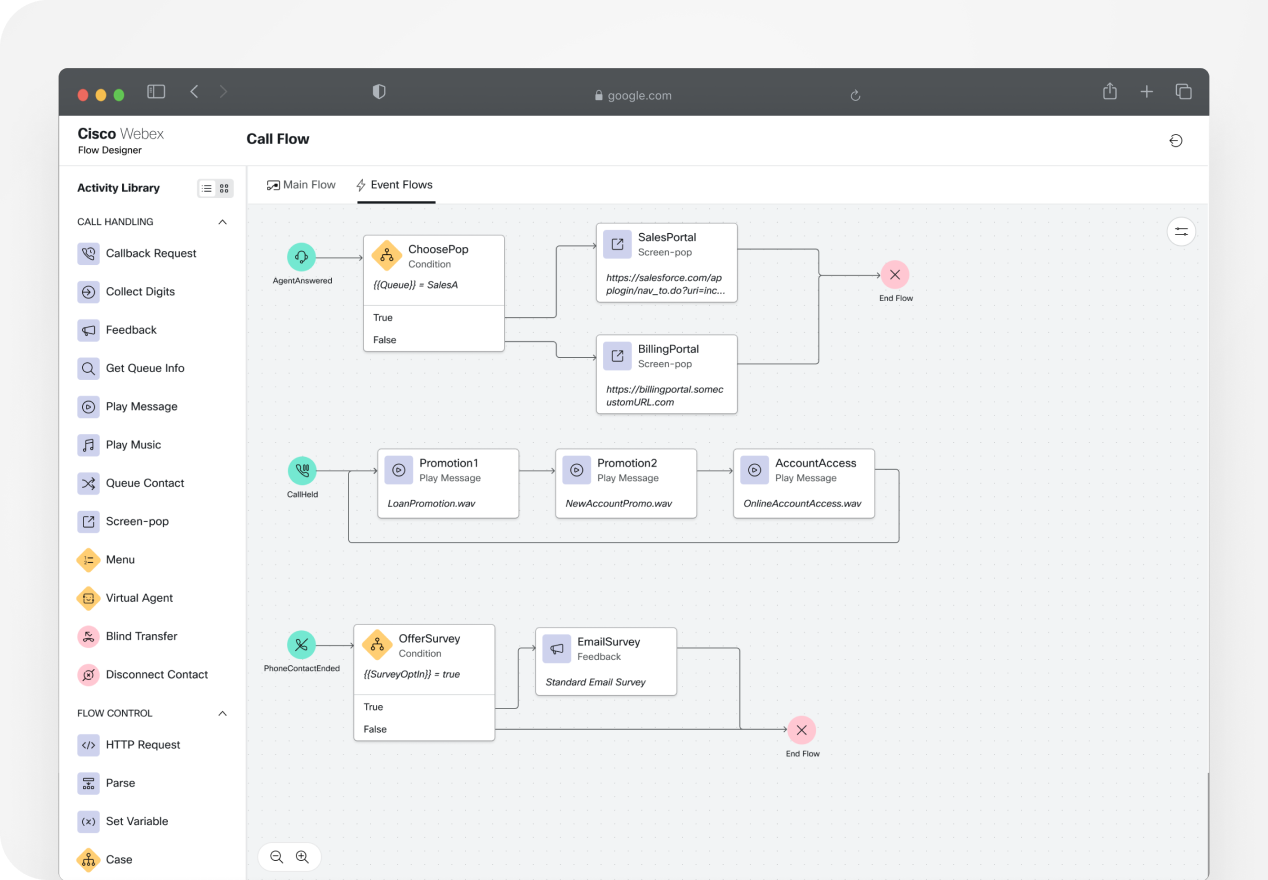
Task: Reload the browser page
Action: click(855, 95)
